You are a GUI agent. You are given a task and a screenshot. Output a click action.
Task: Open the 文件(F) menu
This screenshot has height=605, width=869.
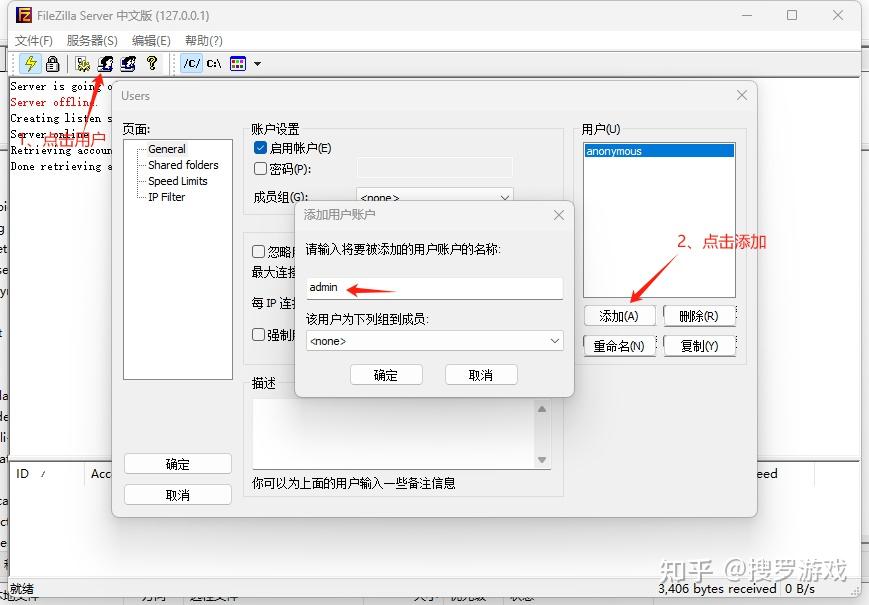click(x=33, y=40)
